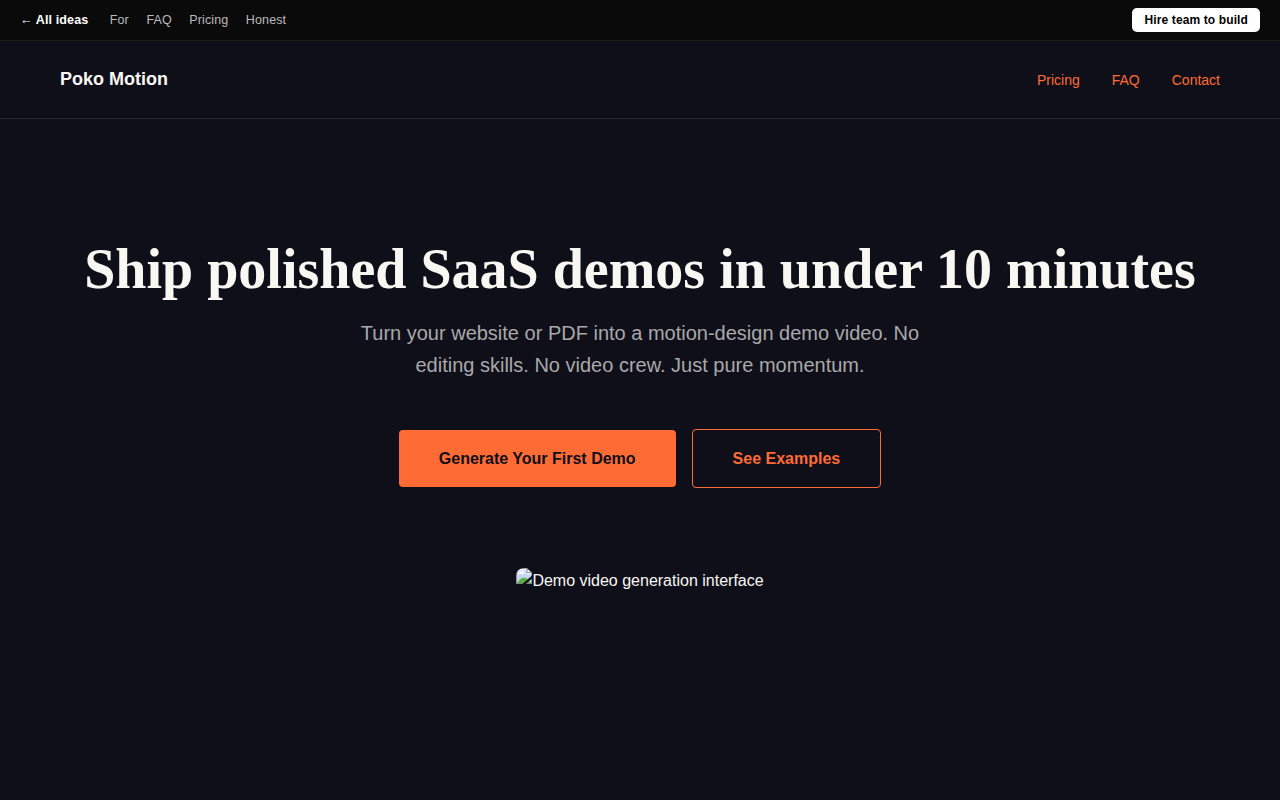Screen dimensions: 1280x800
Task: Open the Contact nav link
Action: pyautogui.click(x=1196, y=80)
